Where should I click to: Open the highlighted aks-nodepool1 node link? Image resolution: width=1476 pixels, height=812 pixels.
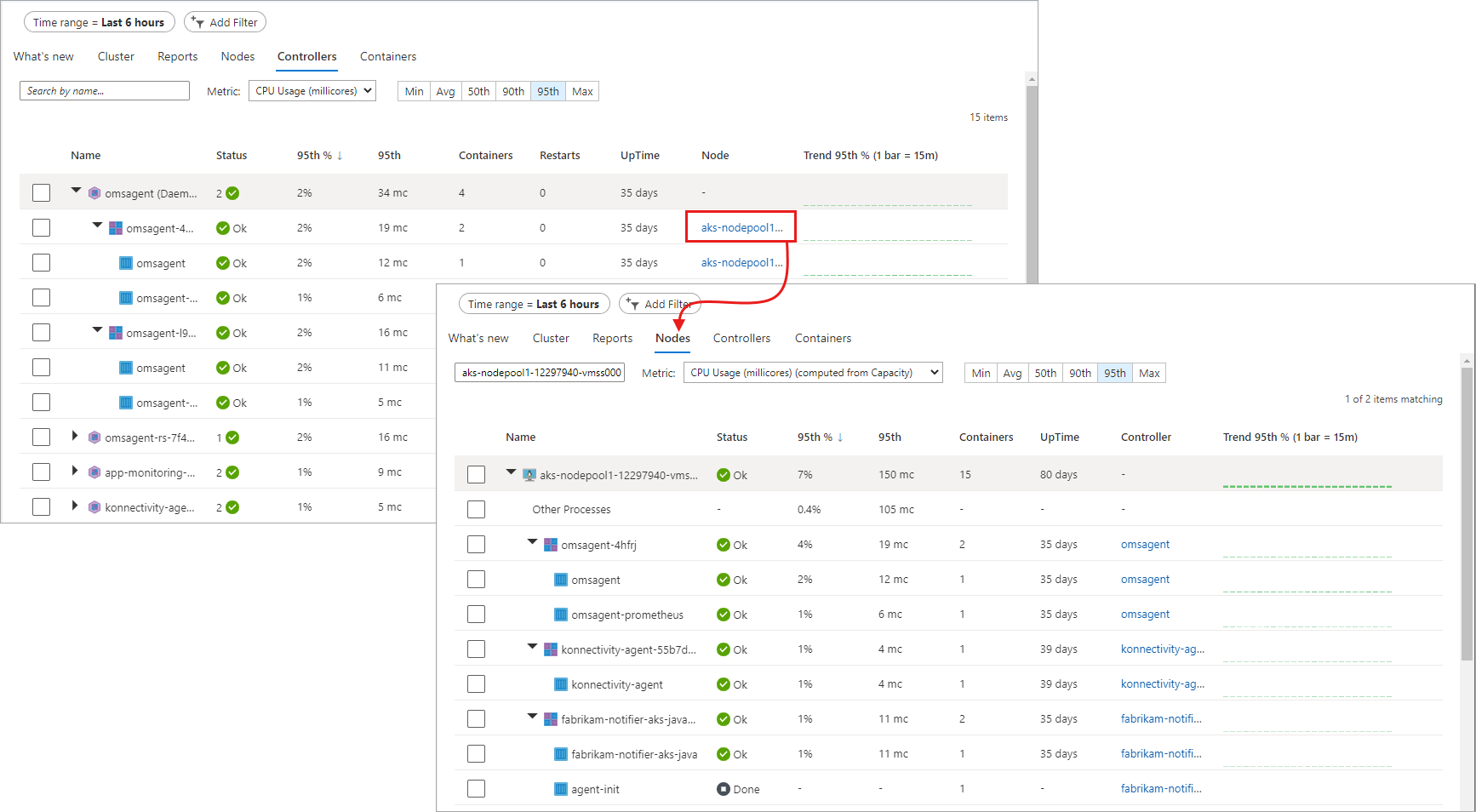pos(741,228)
